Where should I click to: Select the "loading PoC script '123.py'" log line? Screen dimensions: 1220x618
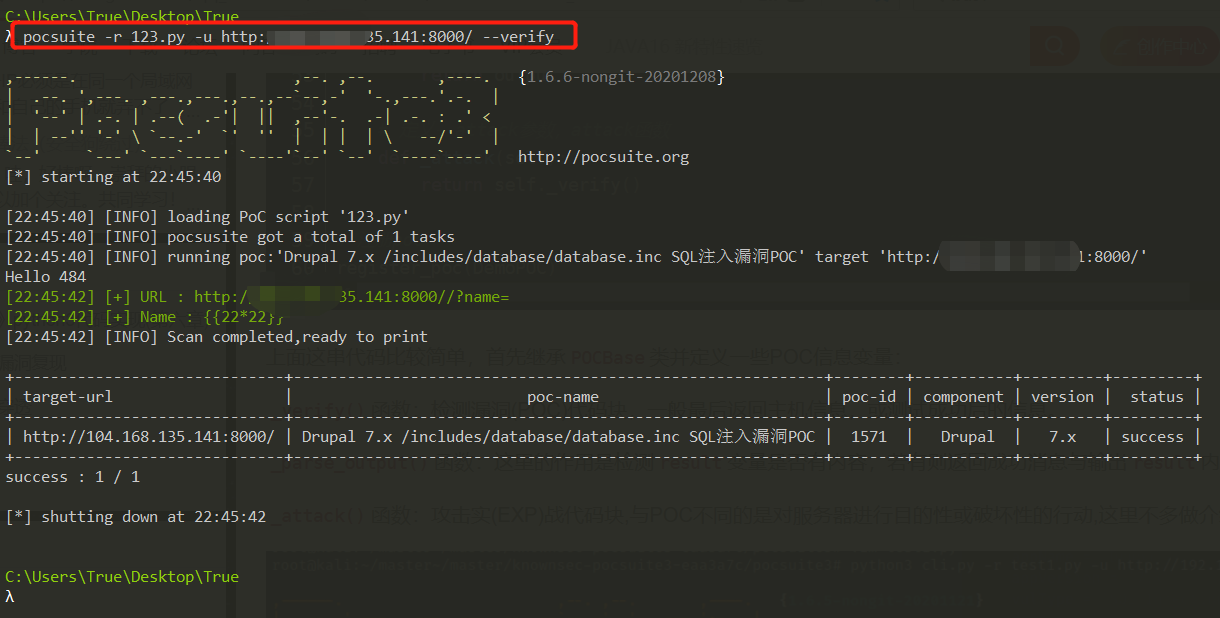point(207,217)
